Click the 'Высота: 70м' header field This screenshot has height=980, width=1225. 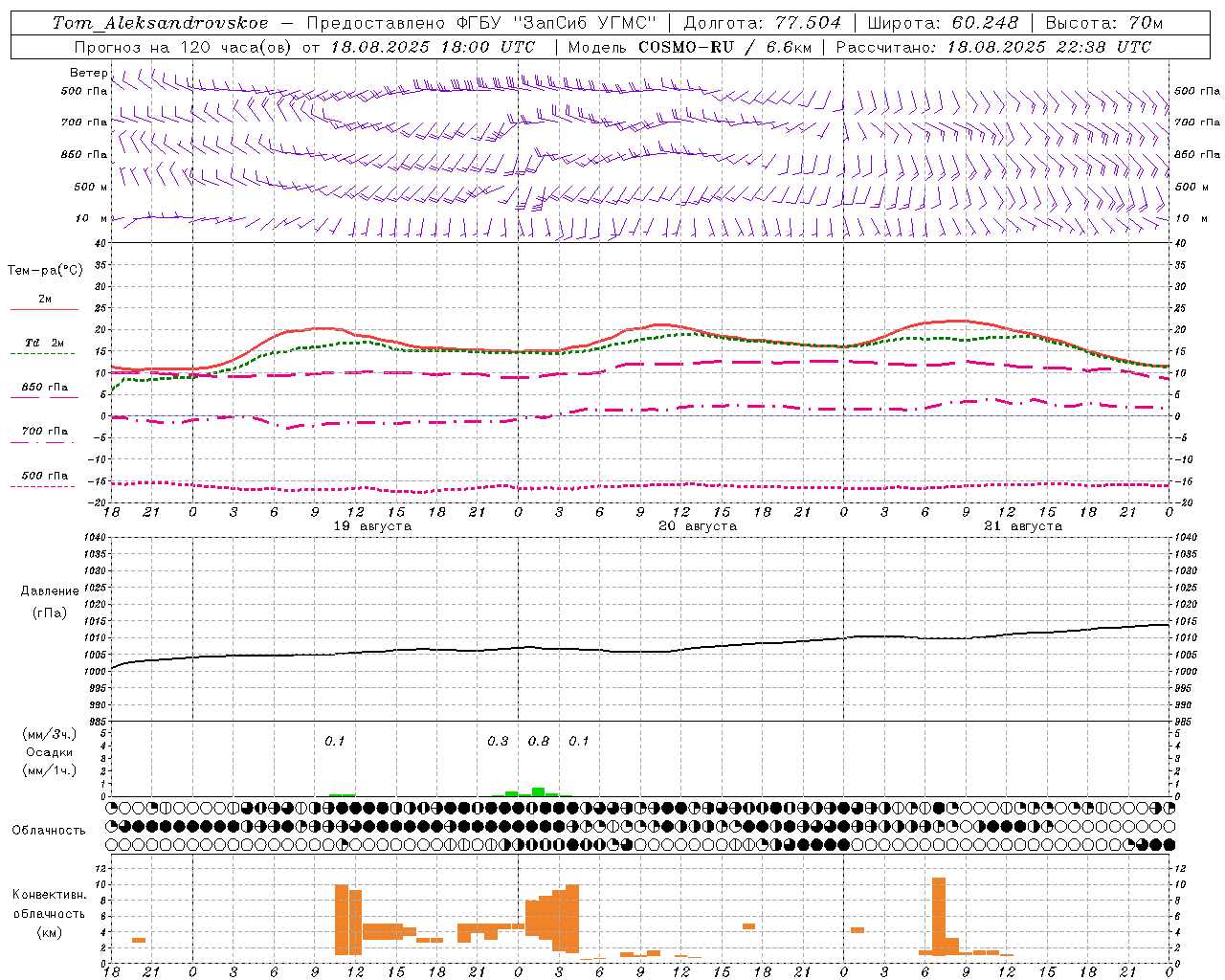pyautogui.click(x=1104, y=23)
